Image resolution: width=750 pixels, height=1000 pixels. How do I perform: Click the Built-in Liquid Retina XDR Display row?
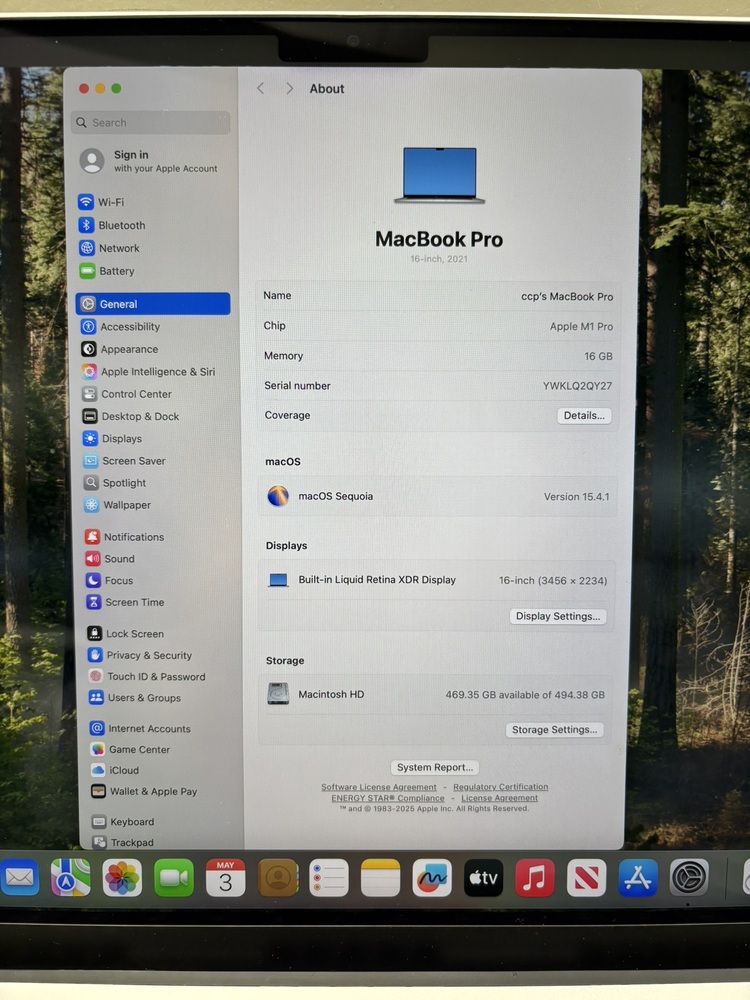pyautogui.click(x=437, y=580)
